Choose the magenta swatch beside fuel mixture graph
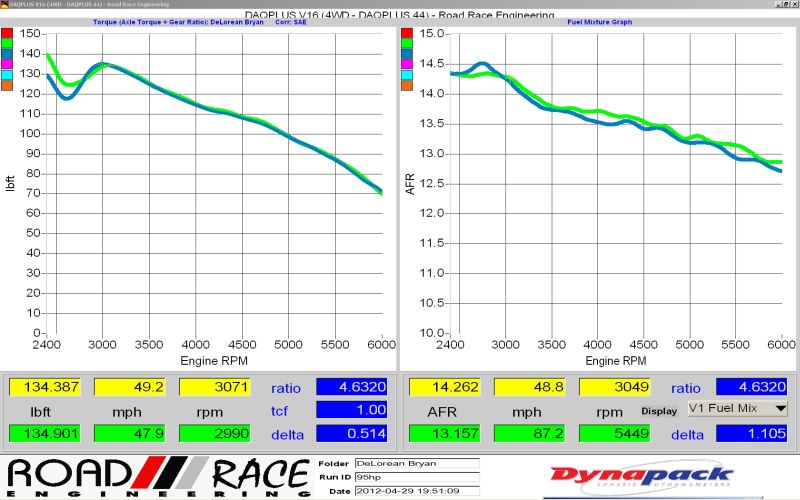The width and height of the screenshot is (800, 500). [x=406, y=64]
